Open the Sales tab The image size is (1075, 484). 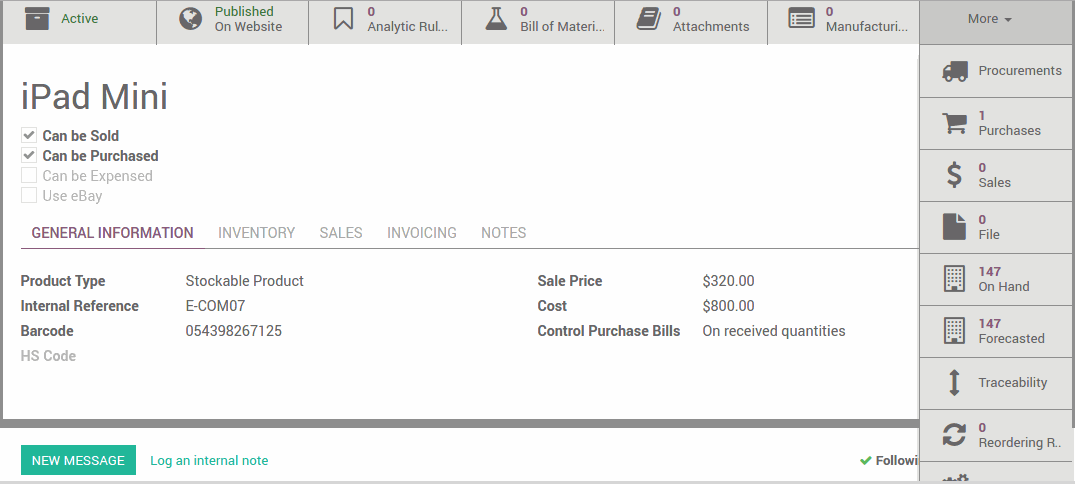pos(341,233)
